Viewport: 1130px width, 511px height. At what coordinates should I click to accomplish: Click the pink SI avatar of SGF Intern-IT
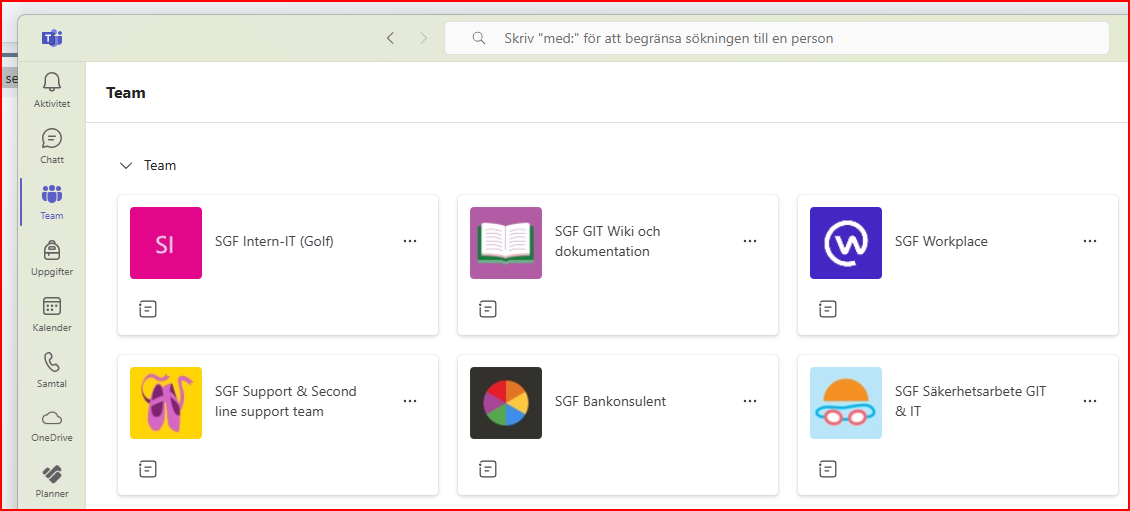click(166, 243)
